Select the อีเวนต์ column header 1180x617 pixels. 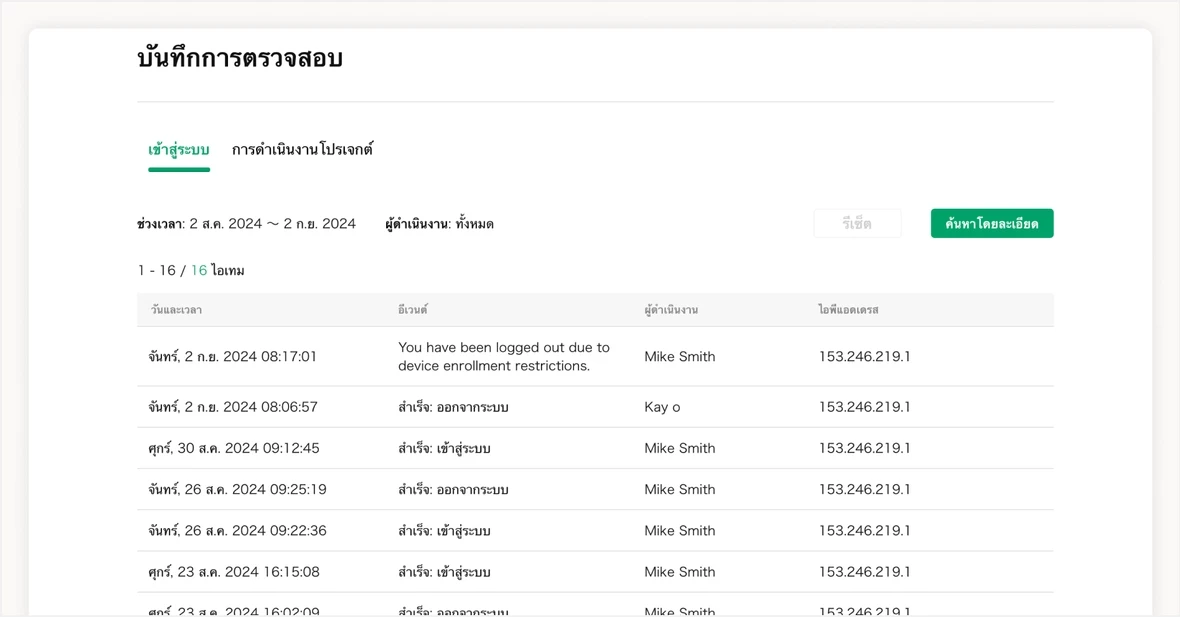(412, 309)
